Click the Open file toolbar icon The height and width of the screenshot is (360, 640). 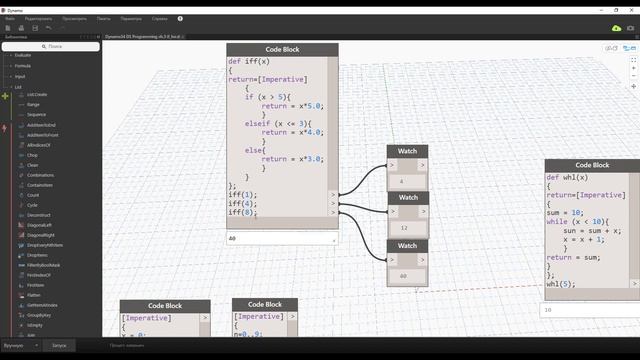[x=21, y=28]
